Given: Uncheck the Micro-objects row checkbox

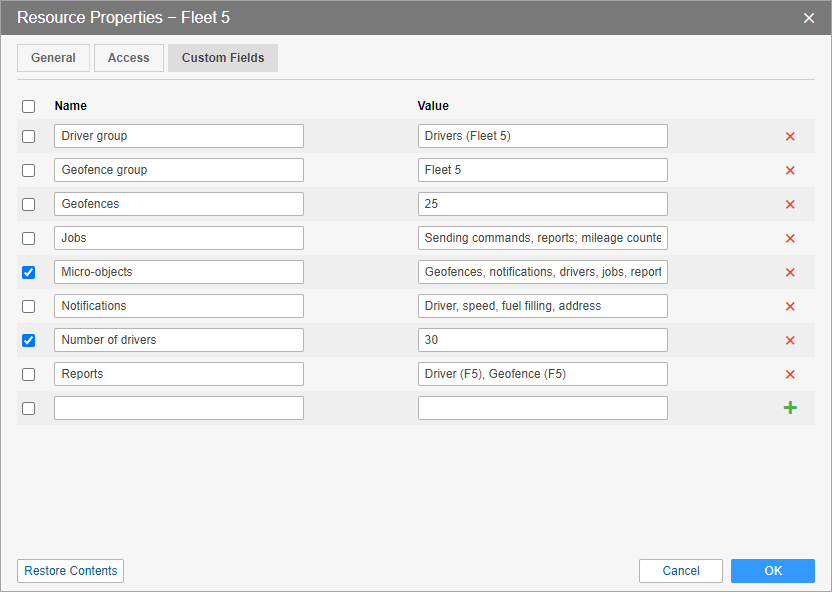Looking at the screenshot, I should [28, 272].
